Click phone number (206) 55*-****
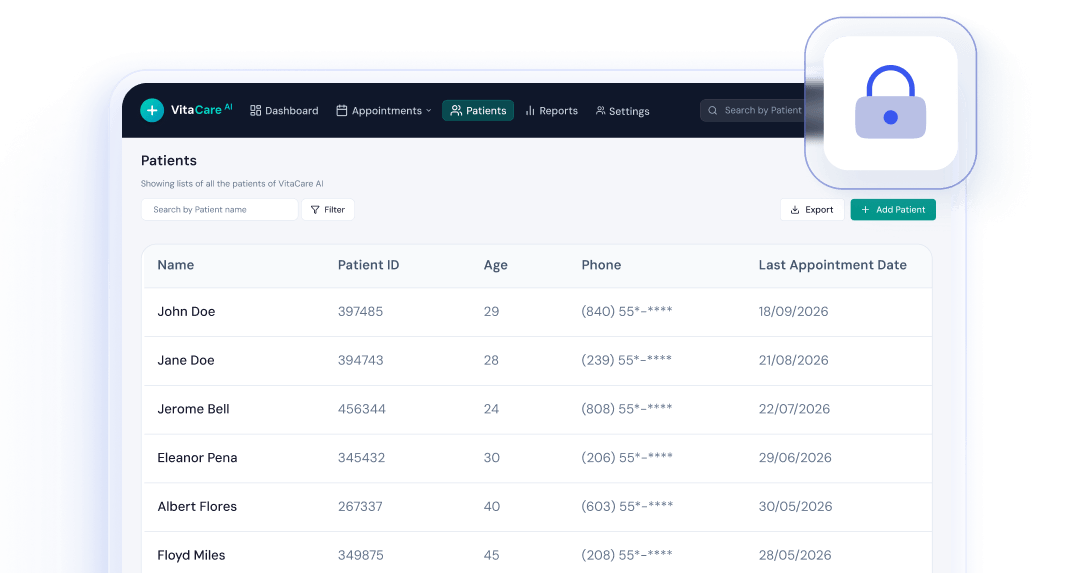This screenshot has height=573, width=1074. tap(627, 457)
